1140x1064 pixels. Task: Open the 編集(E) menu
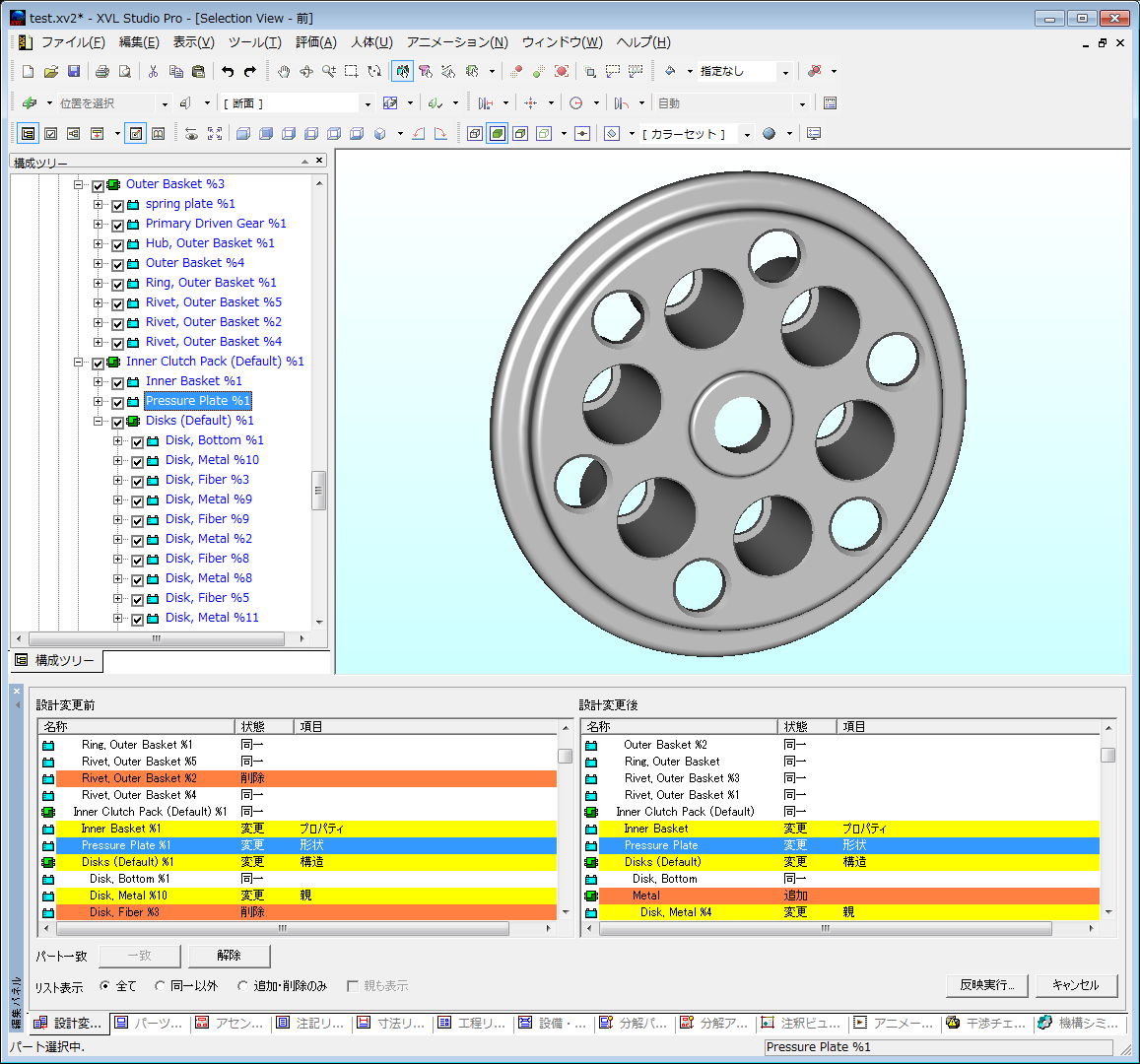click(x=139, y=42)
